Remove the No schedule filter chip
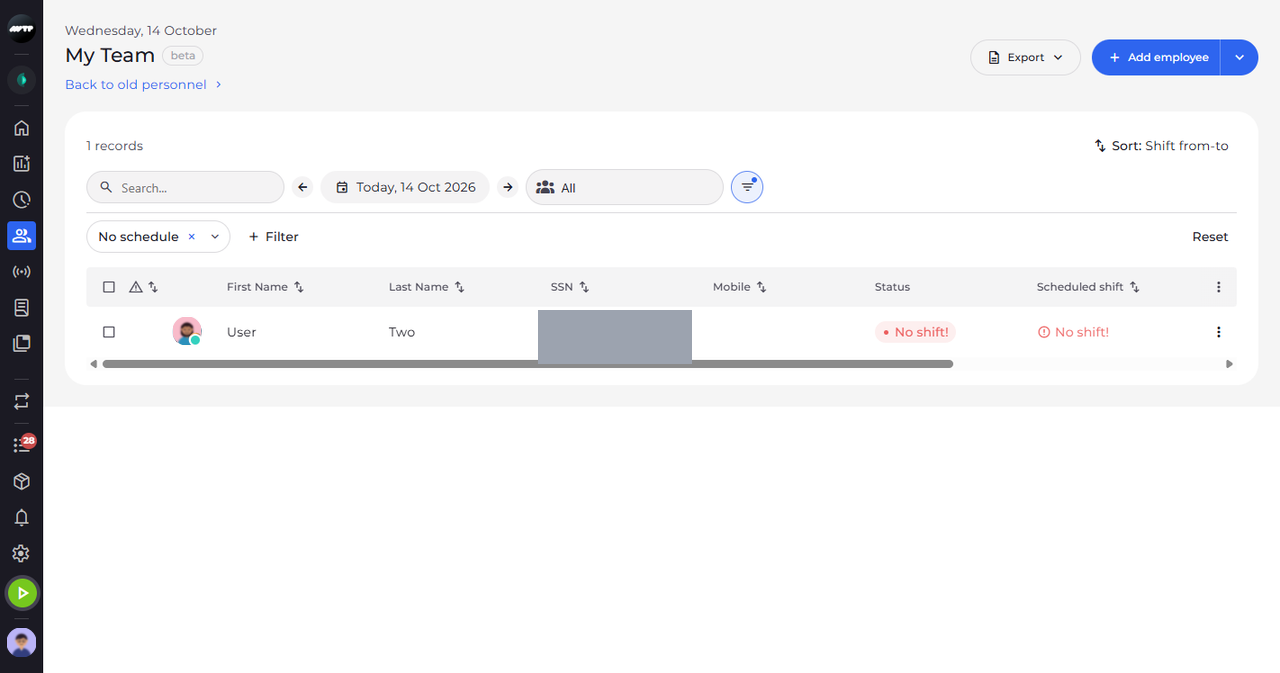 pyautogui.click(x=191, y=237)
